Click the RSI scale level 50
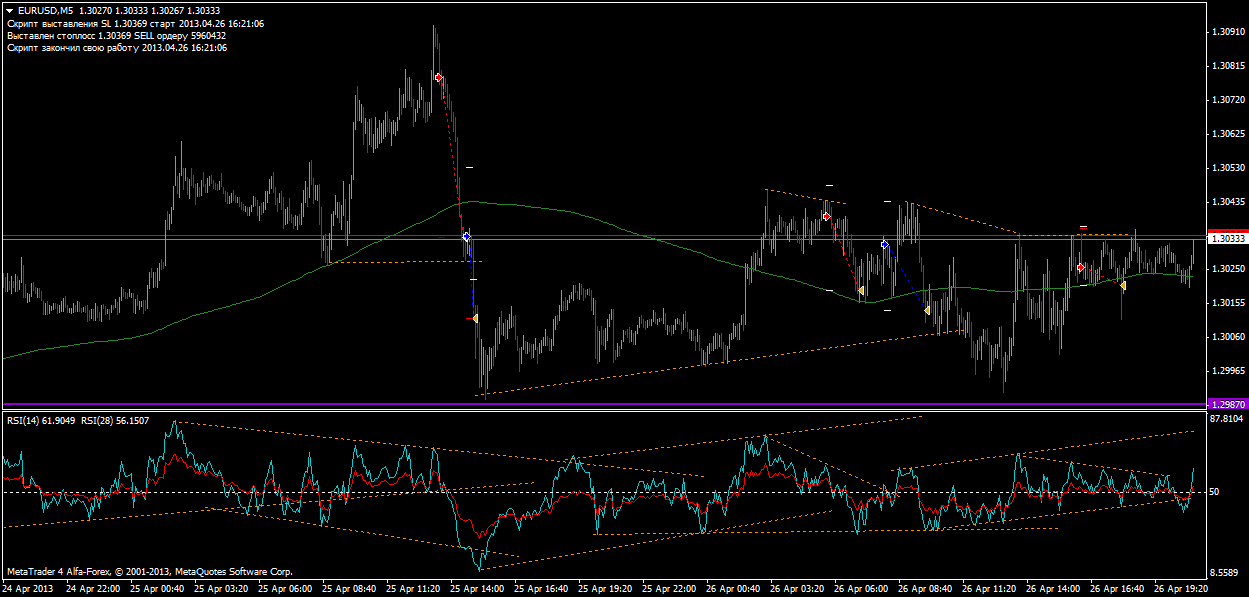Viewport: 1249px width, 597px height. (1215, 492)
